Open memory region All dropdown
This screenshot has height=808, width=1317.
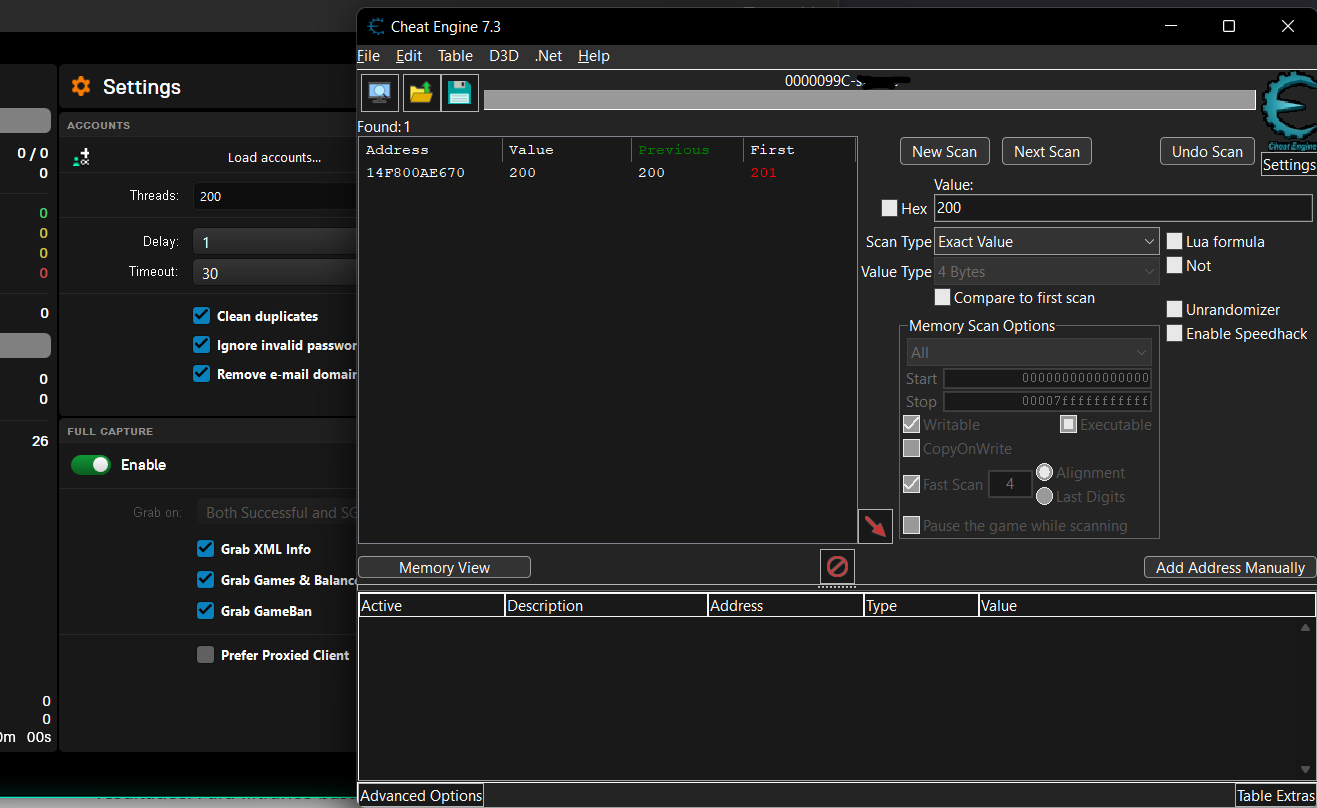1029,352
